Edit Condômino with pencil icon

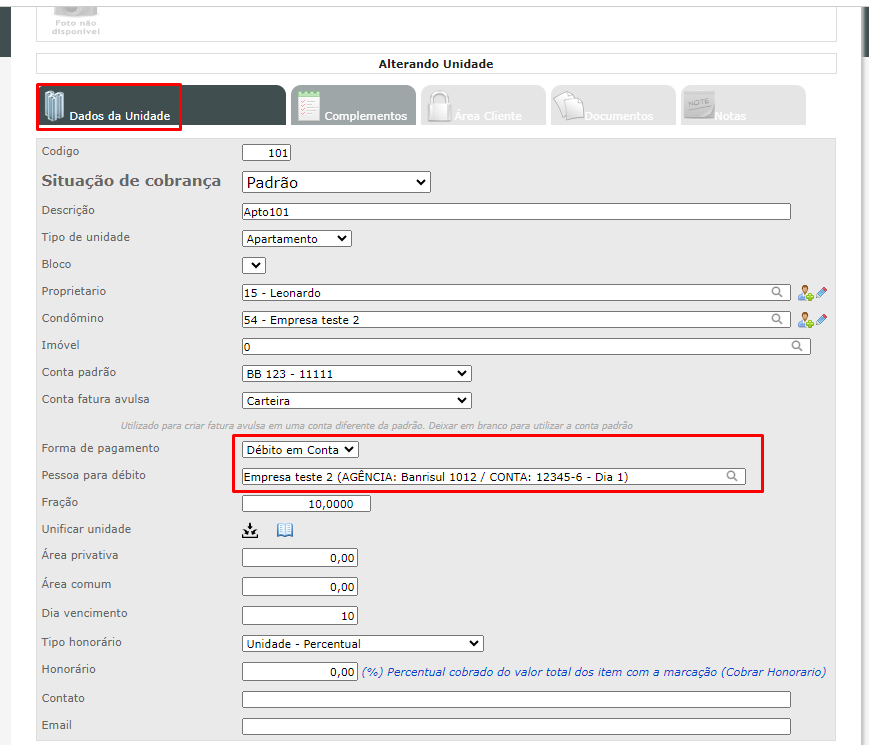pos(821,319)
